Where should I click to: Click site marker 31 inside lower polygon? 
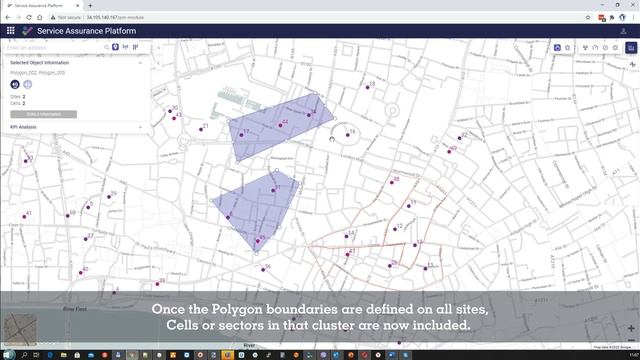273,190
